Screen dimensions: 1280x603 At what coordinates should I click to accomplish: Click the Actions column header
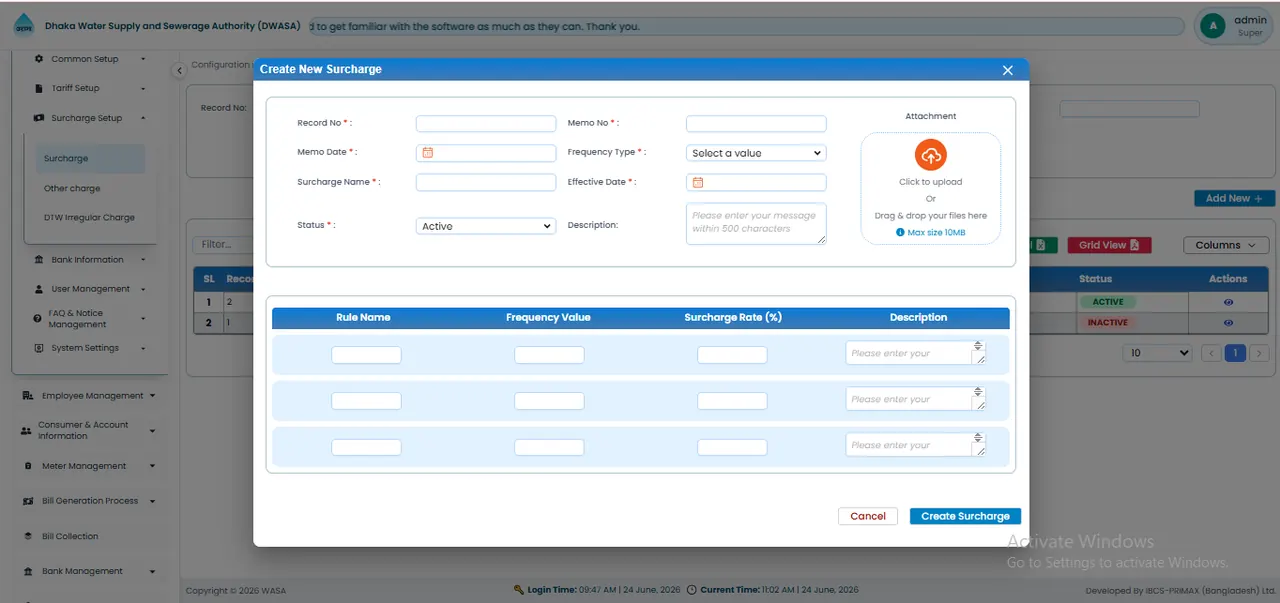(1228, 279)
